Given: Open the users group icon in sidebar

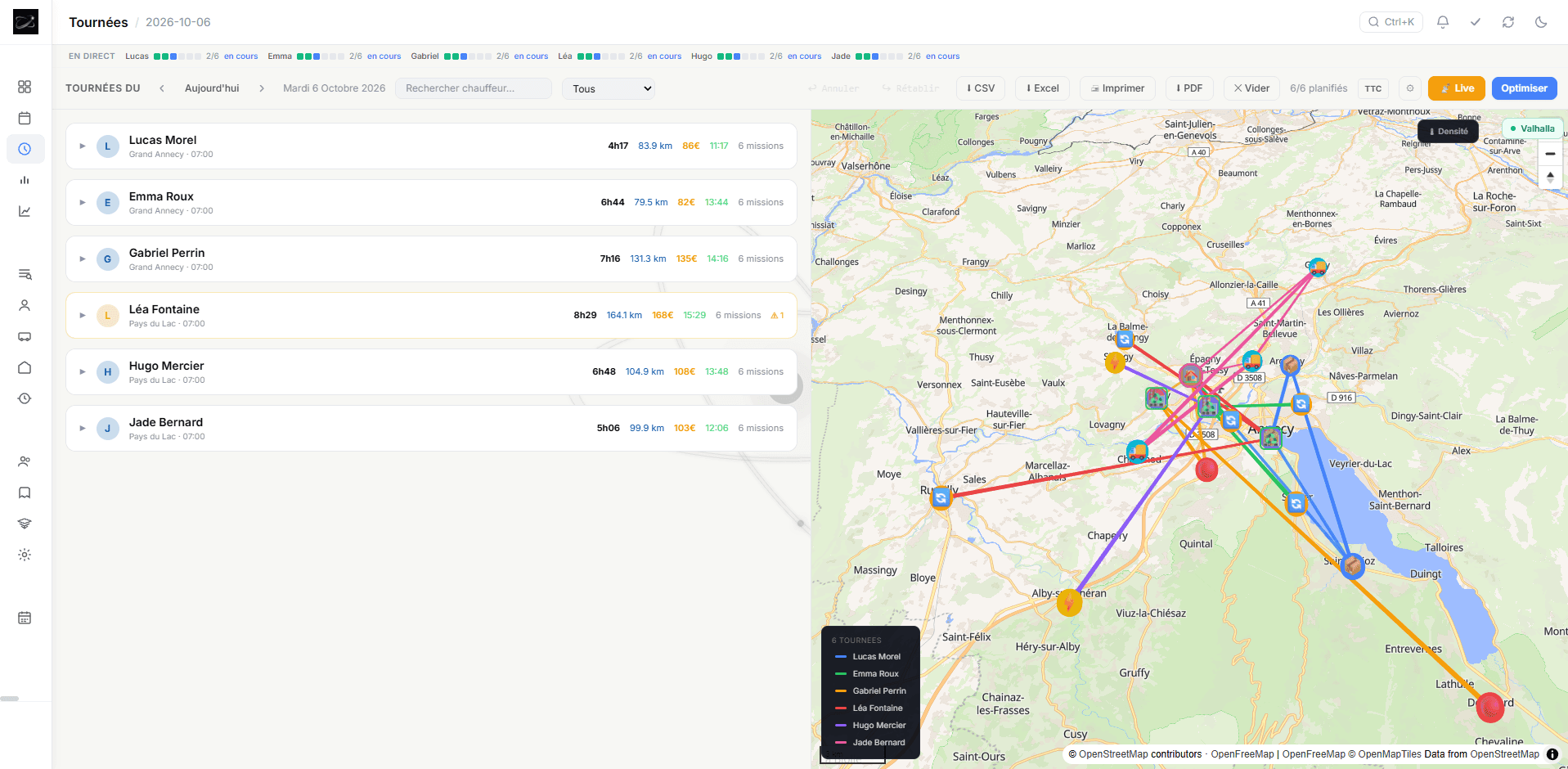Looking at the screenshot, I should (25, 461).
